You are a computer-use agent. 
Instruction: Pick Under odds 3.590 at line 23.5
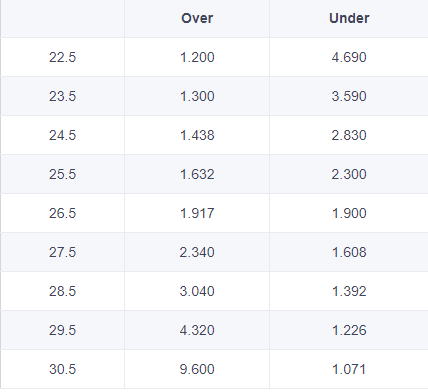(x=349, y=96)
